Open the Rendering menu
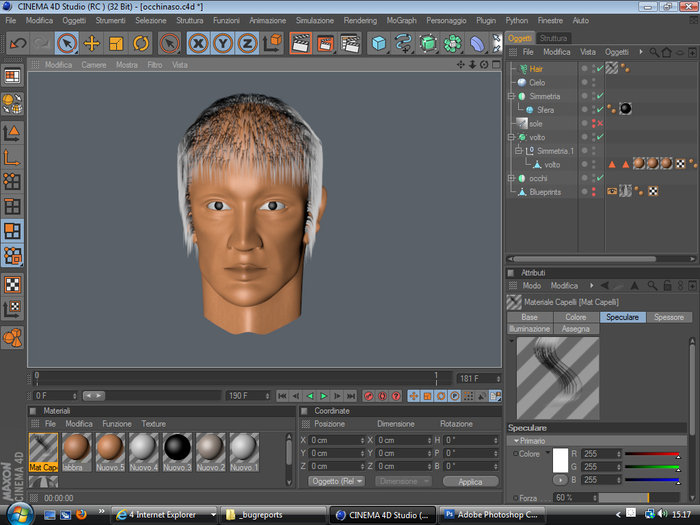Viewport: 700px width, 525px height. (x=360, y=21)
